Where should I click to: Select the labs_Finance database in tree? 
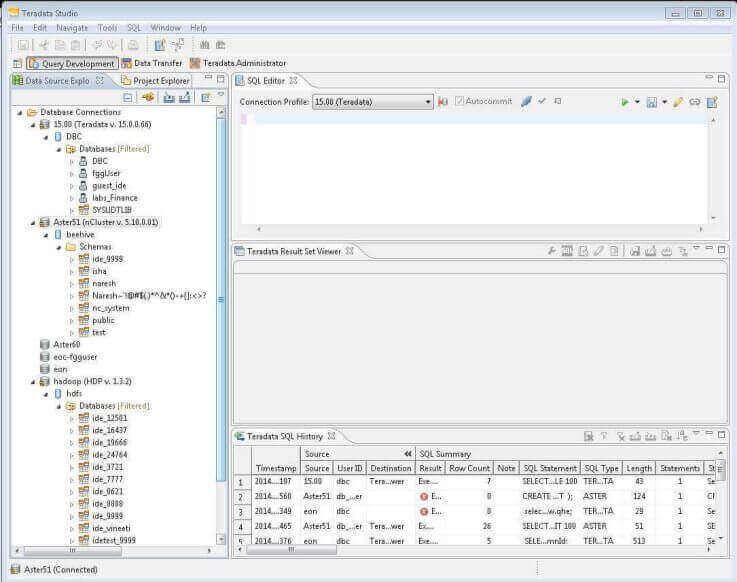coord(115,198)
